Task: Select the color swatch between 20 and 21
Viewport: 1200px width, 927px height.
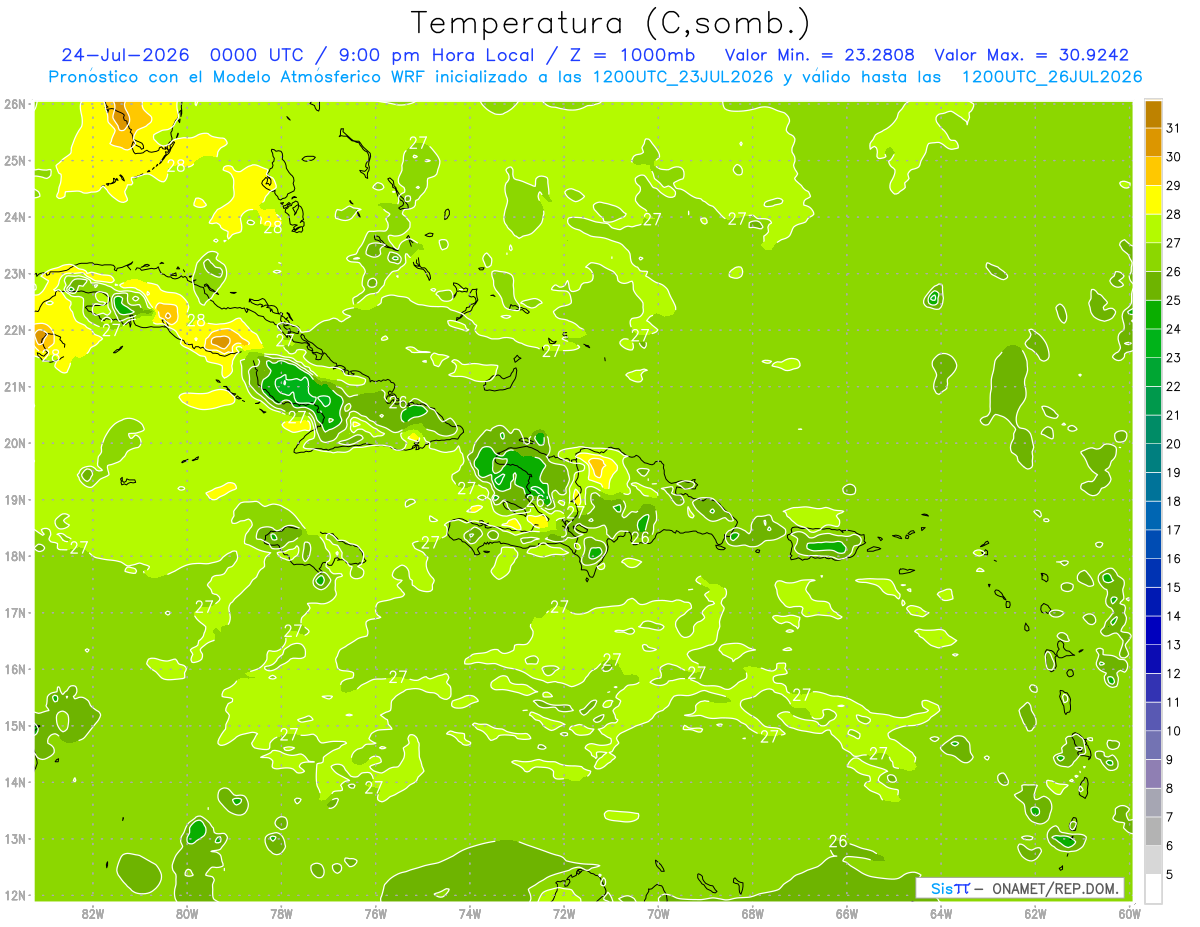Action: (x=1153, y=429)
